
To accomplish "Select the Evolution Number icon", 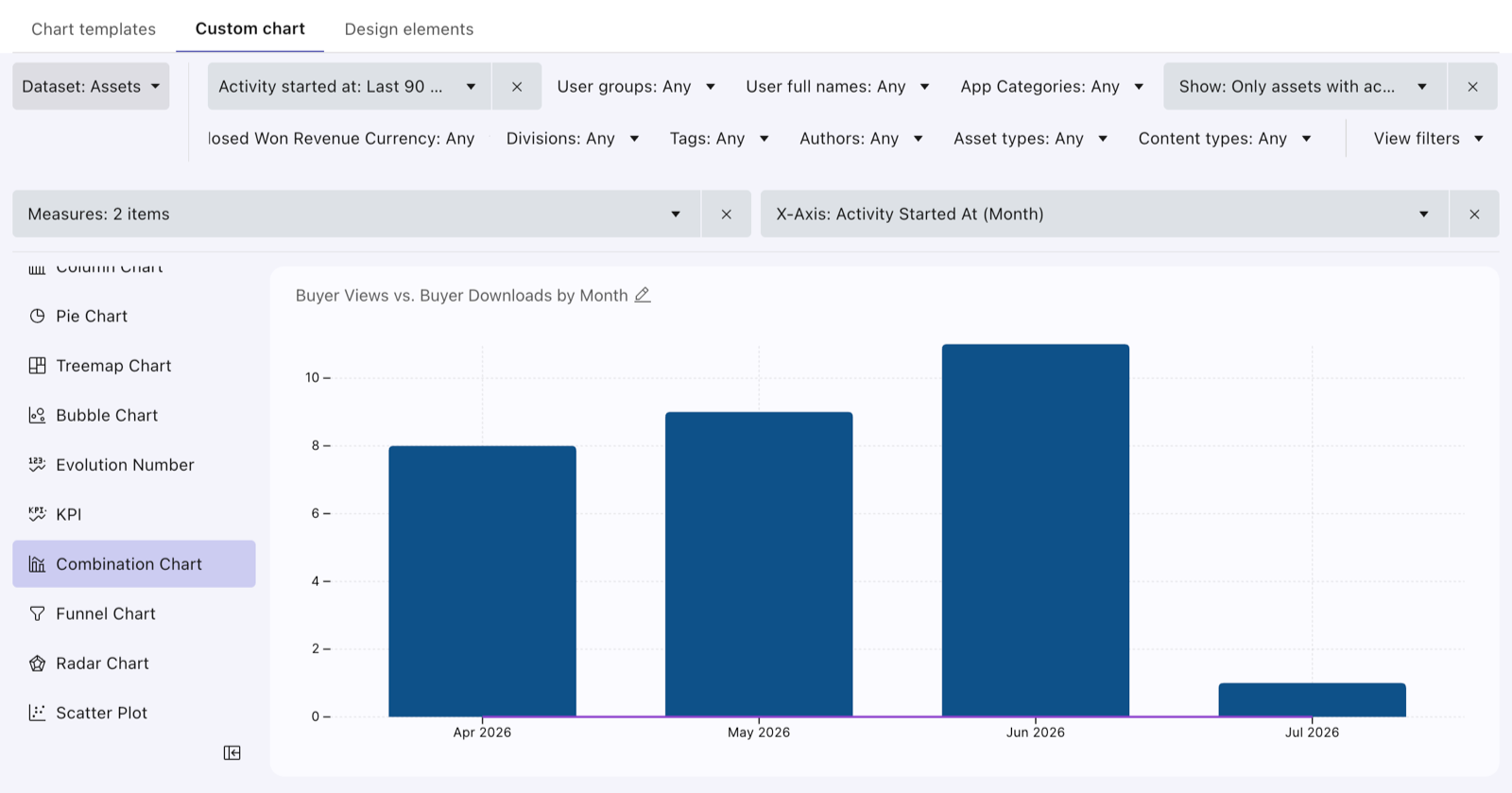I will tap(37, 464).
